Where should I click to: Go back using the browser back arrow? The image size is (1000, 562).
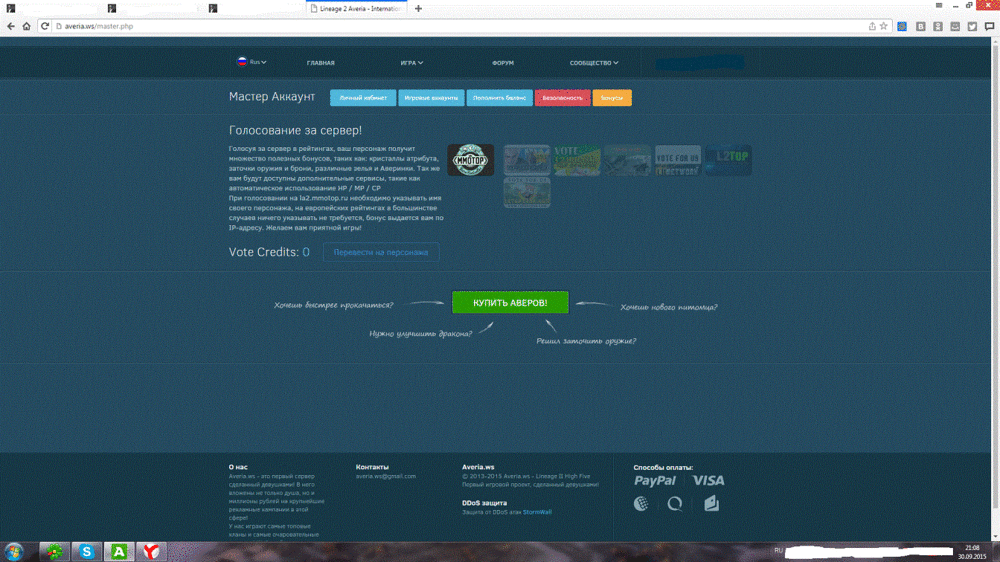coord(11,26)
